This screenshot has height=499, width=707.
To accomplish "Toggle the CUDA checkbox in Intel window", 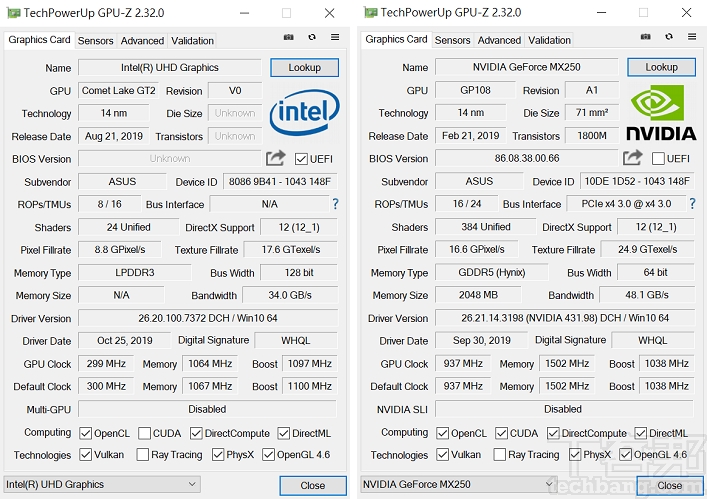I will click(x=144, y=433).
